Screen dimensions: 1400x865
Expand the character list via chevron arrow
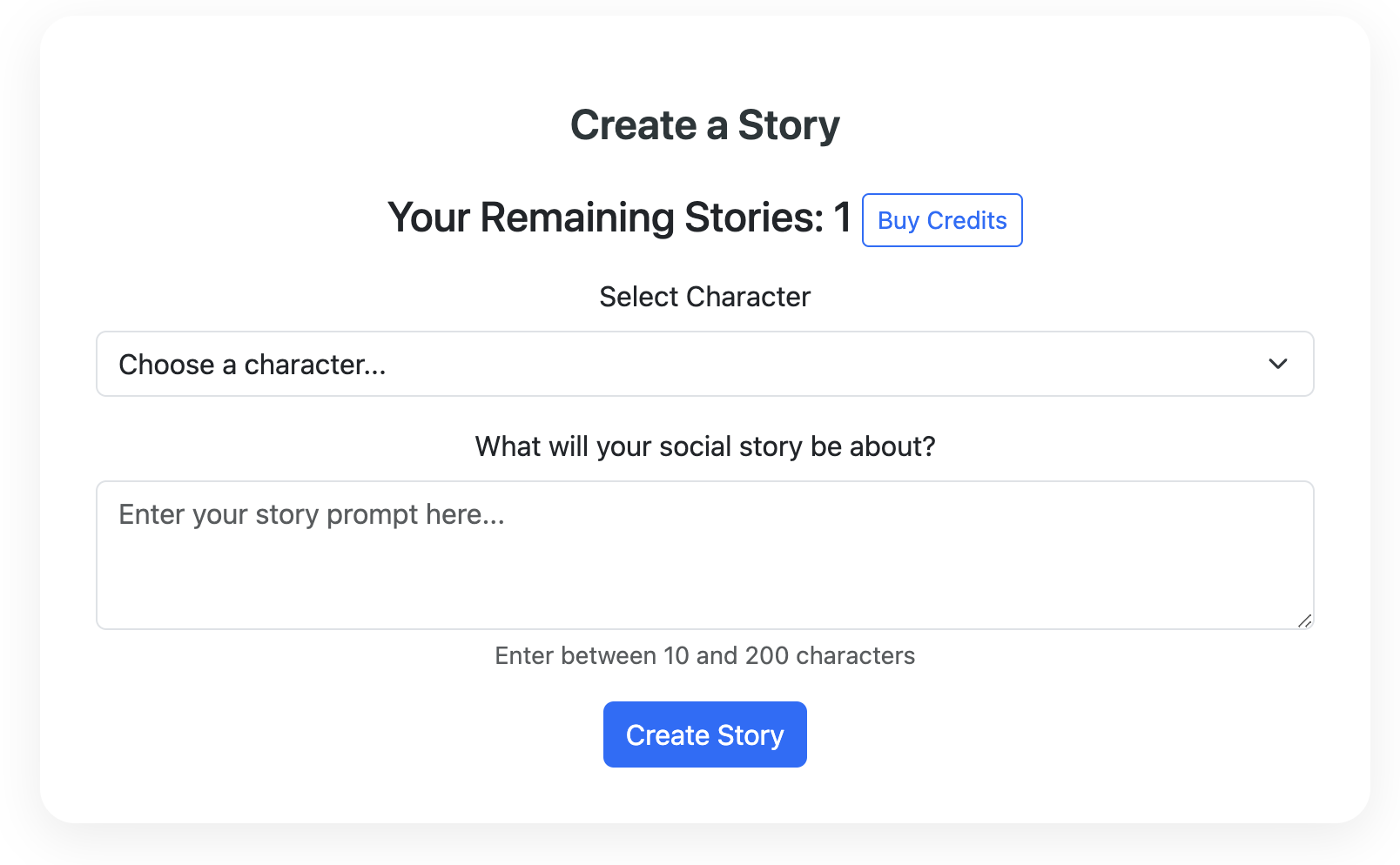pyautogui.click(x=1277, y=364)
